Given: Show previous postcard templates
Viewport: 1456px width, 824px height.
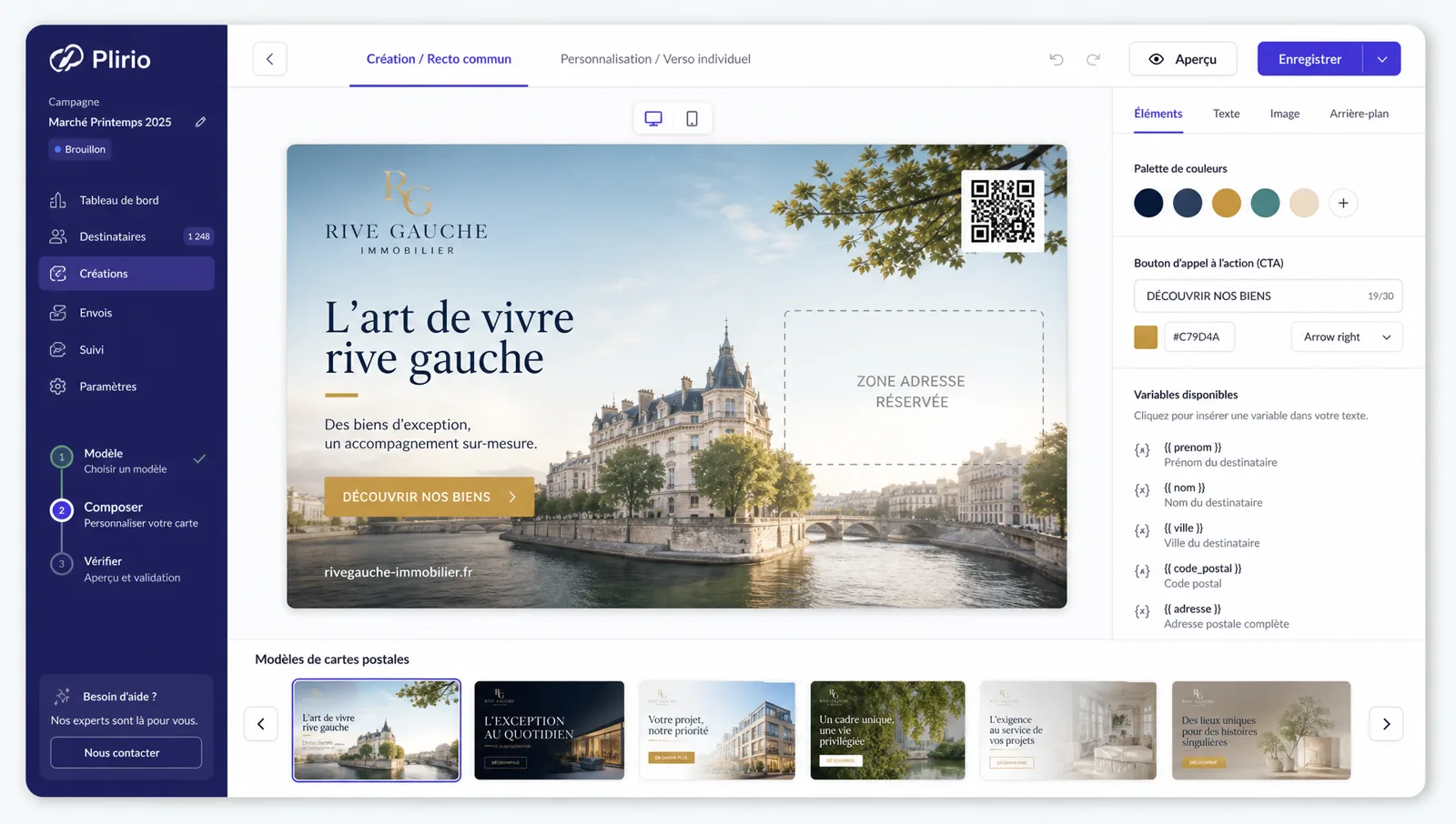Looking at the screenshot, I should (261, 724).
